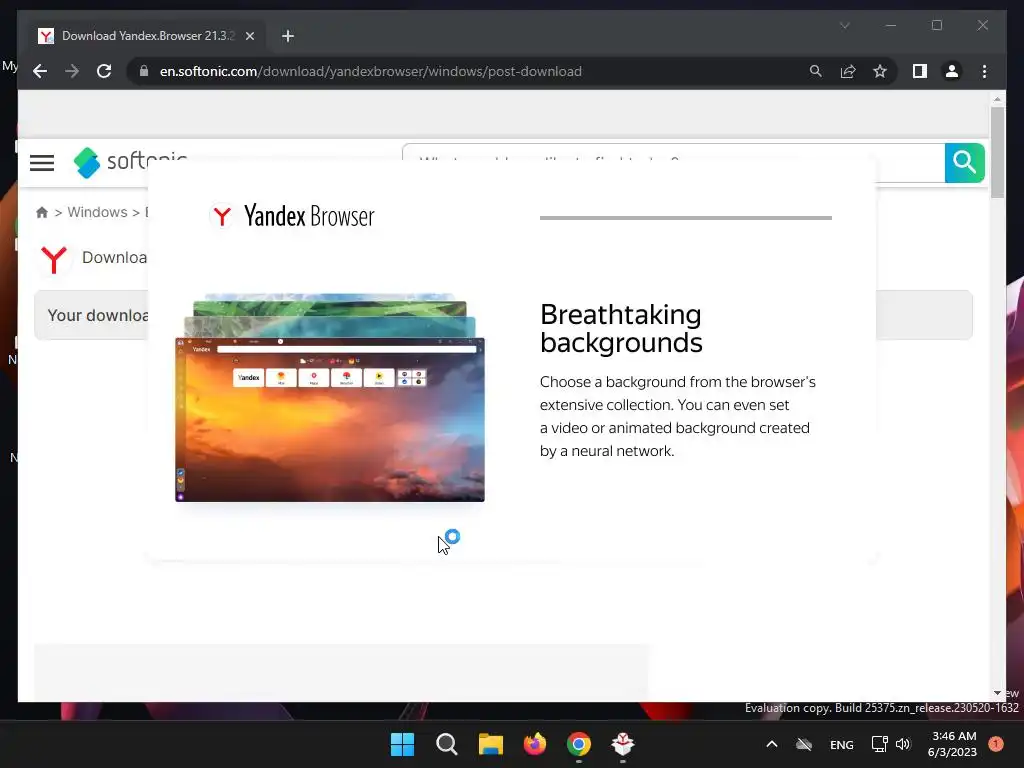Screen dimensions: 1024x768
Task: Open the tab search dropdown arrow
Action: click(844, 25)
